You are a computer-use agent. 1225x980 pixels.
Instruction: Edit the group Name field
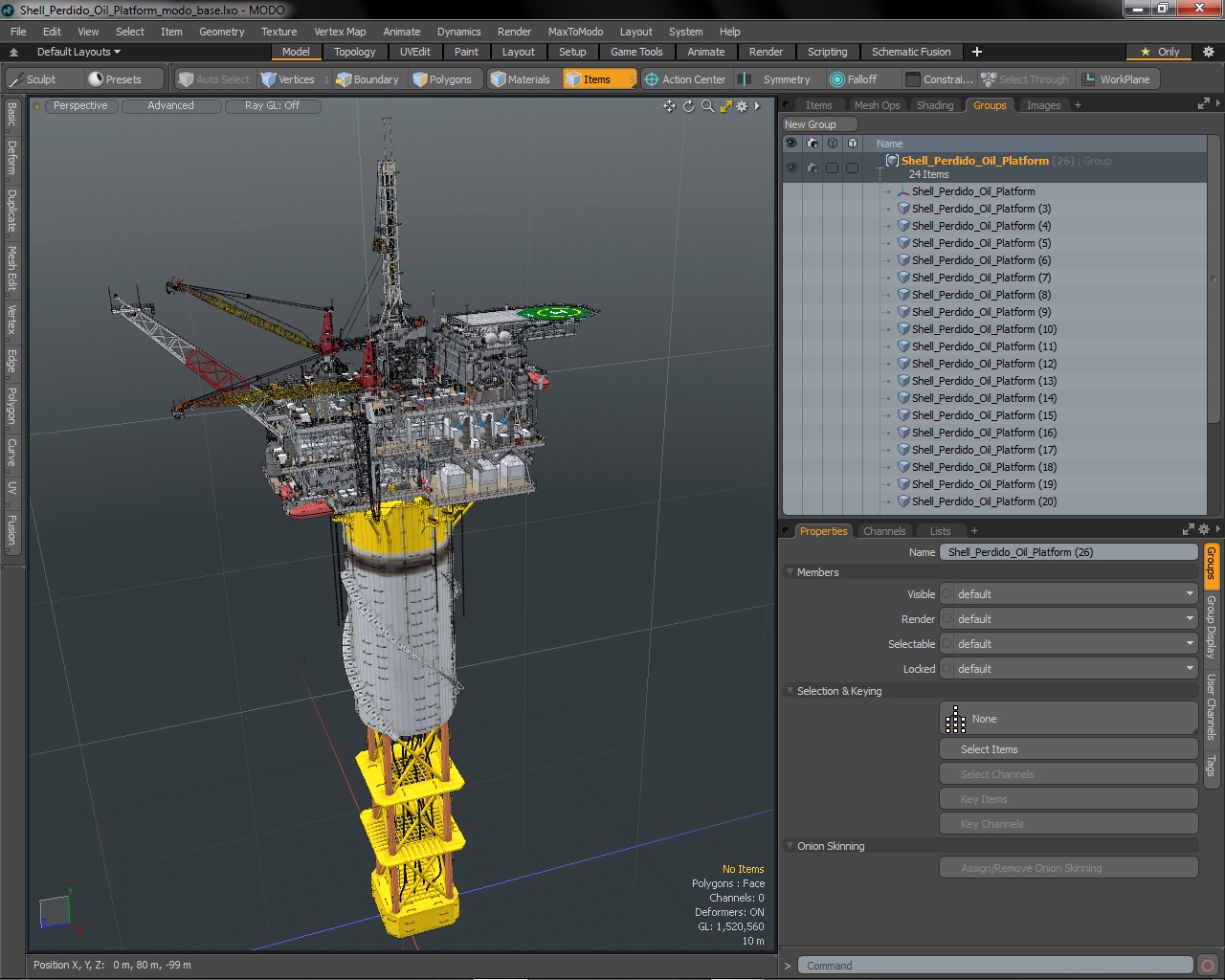pyautogui.click(x=1069, y=552)
